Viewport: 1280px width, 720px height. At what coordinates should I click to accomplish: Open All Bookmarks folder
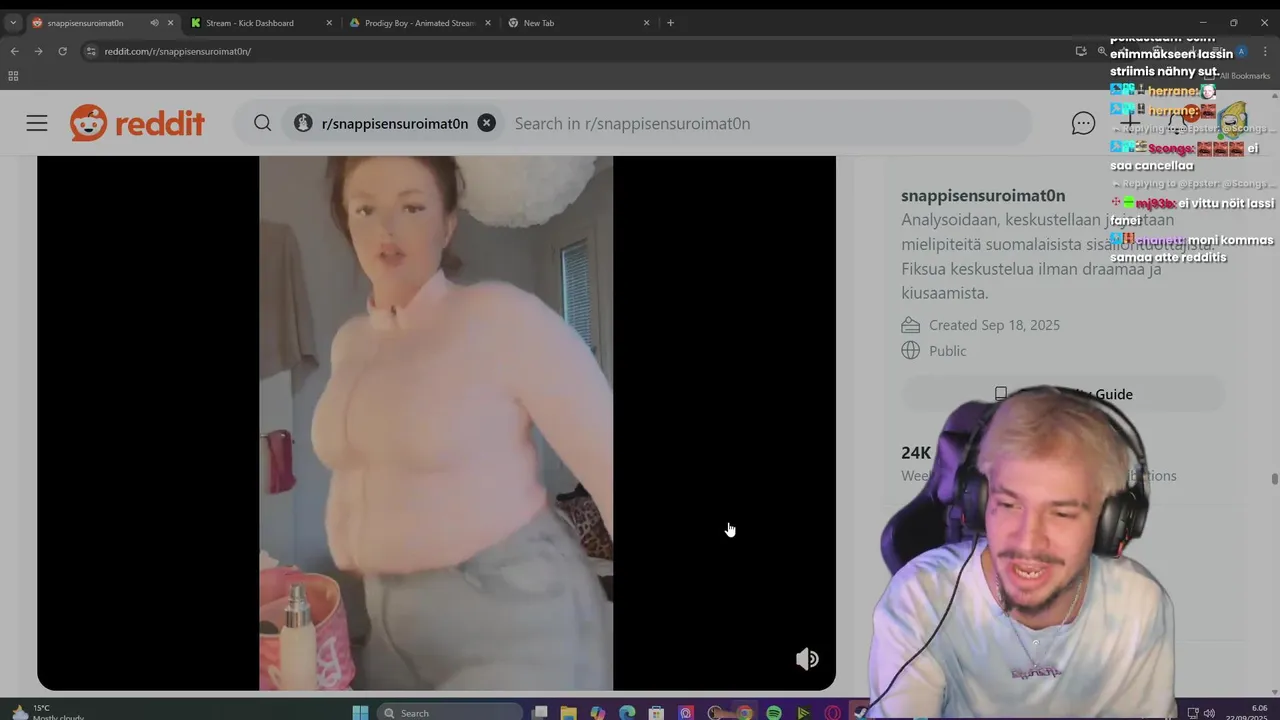(x=1239, y=76)
